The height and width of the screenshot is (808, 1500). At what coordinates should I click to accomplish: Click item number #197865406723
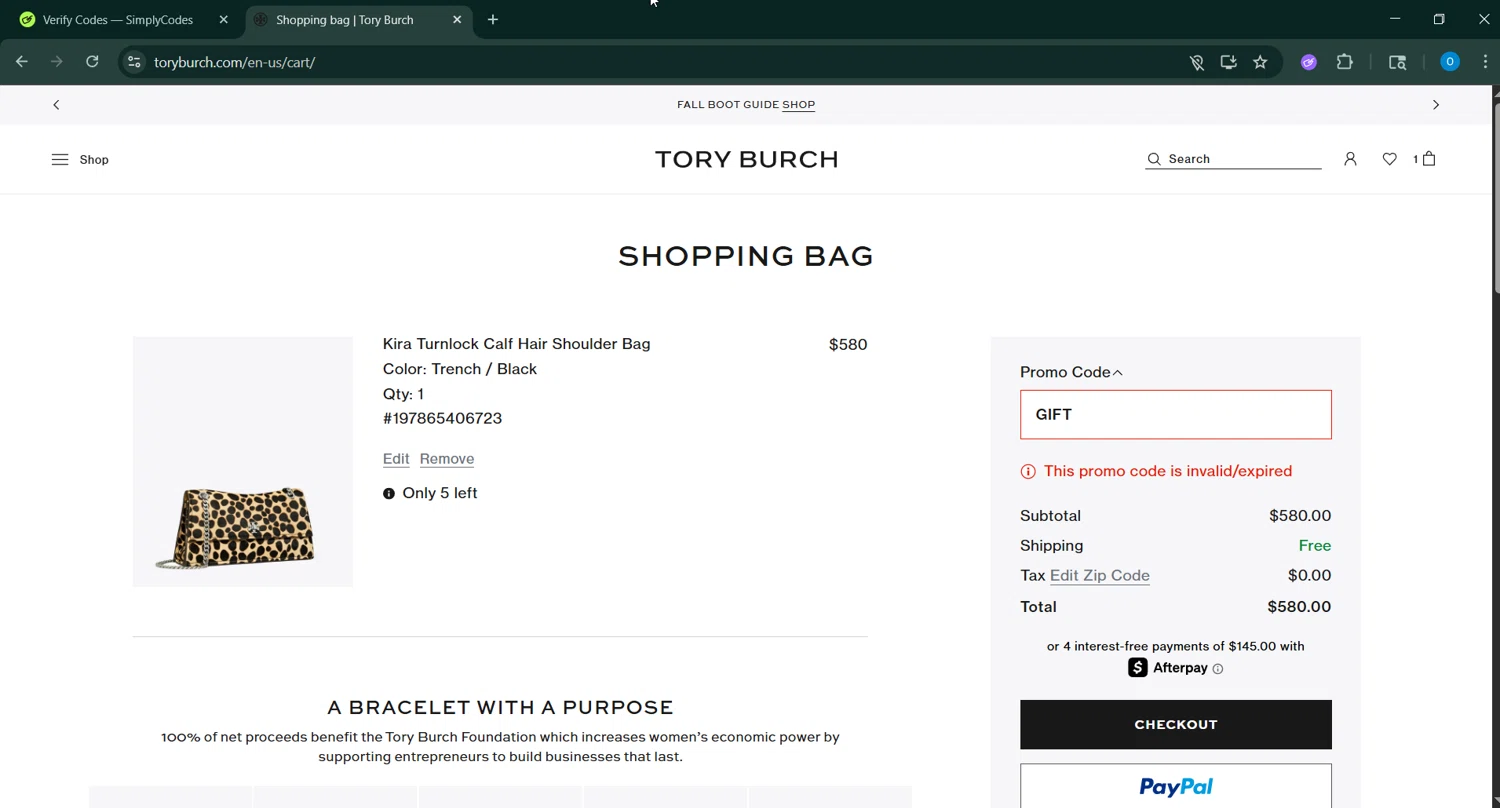(x=442, y=419)
